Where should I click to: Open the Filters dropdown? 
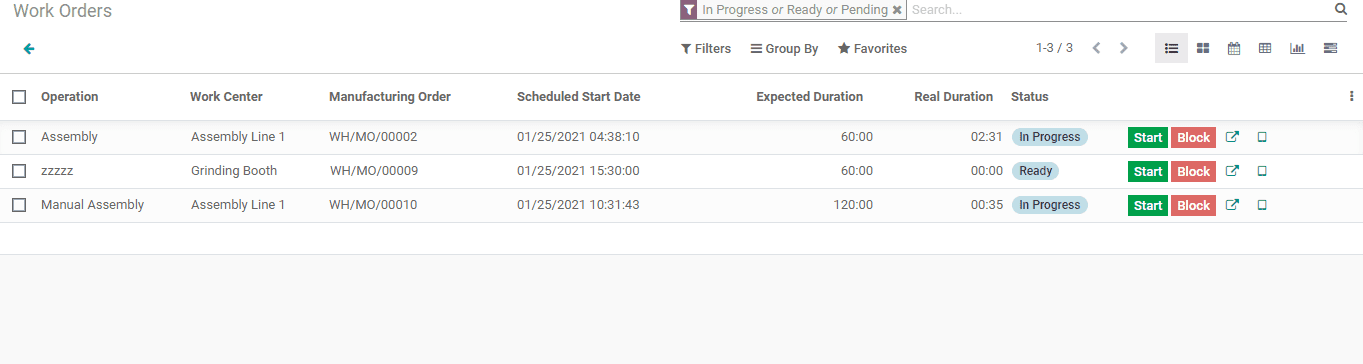706,48
